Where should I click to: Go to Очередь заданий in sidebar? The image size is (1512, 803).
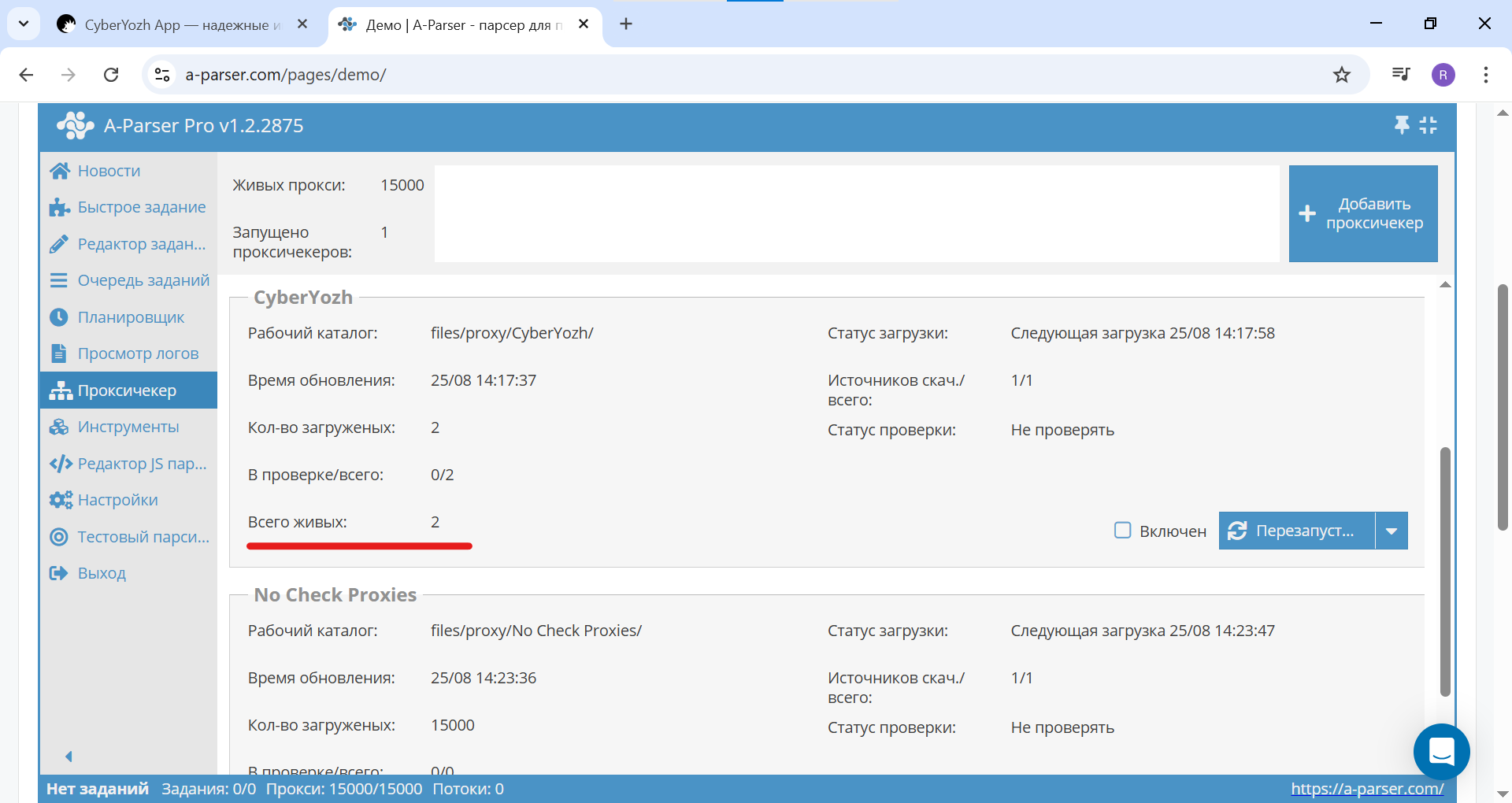[x=143, y=280]
